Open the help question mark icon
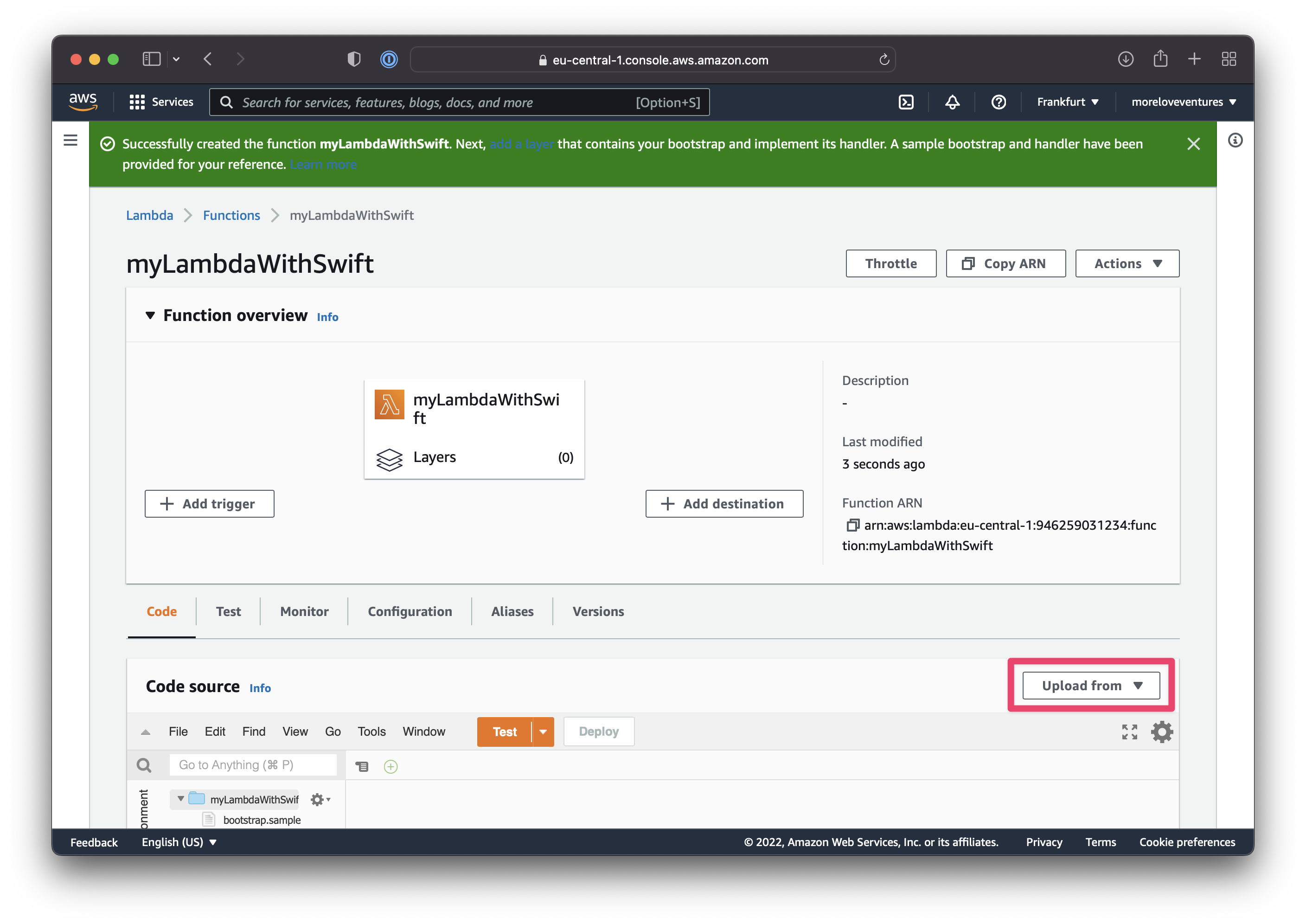The image size is (1306, 924). [x=998, y=102]
